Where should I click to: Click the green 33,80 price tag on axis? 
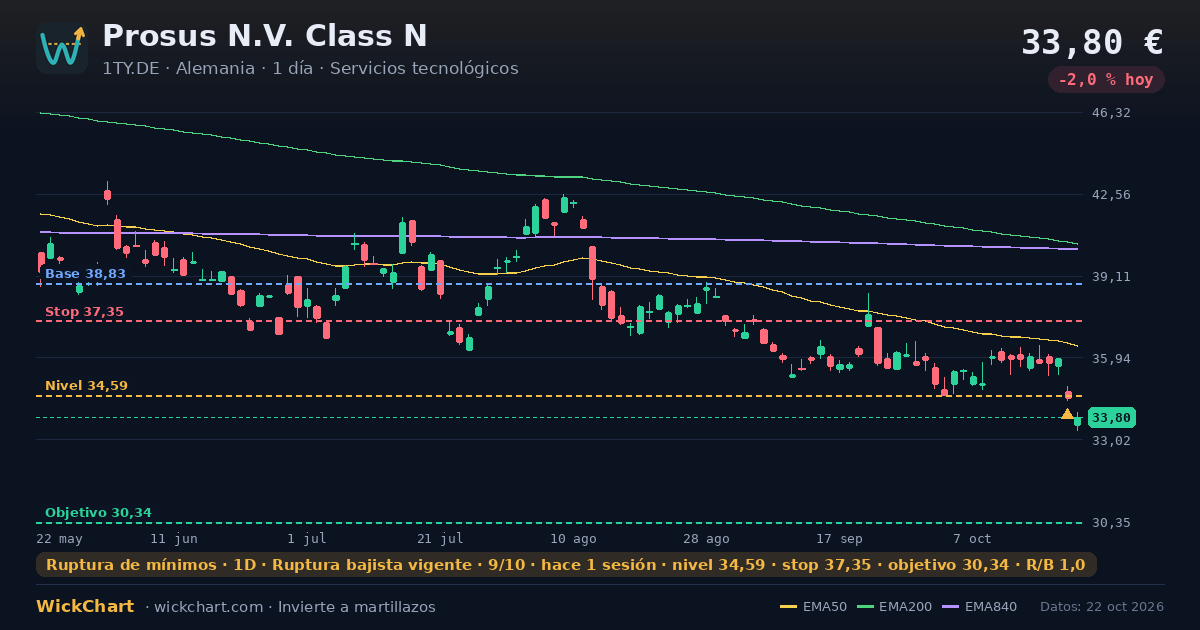point(1111,418)
